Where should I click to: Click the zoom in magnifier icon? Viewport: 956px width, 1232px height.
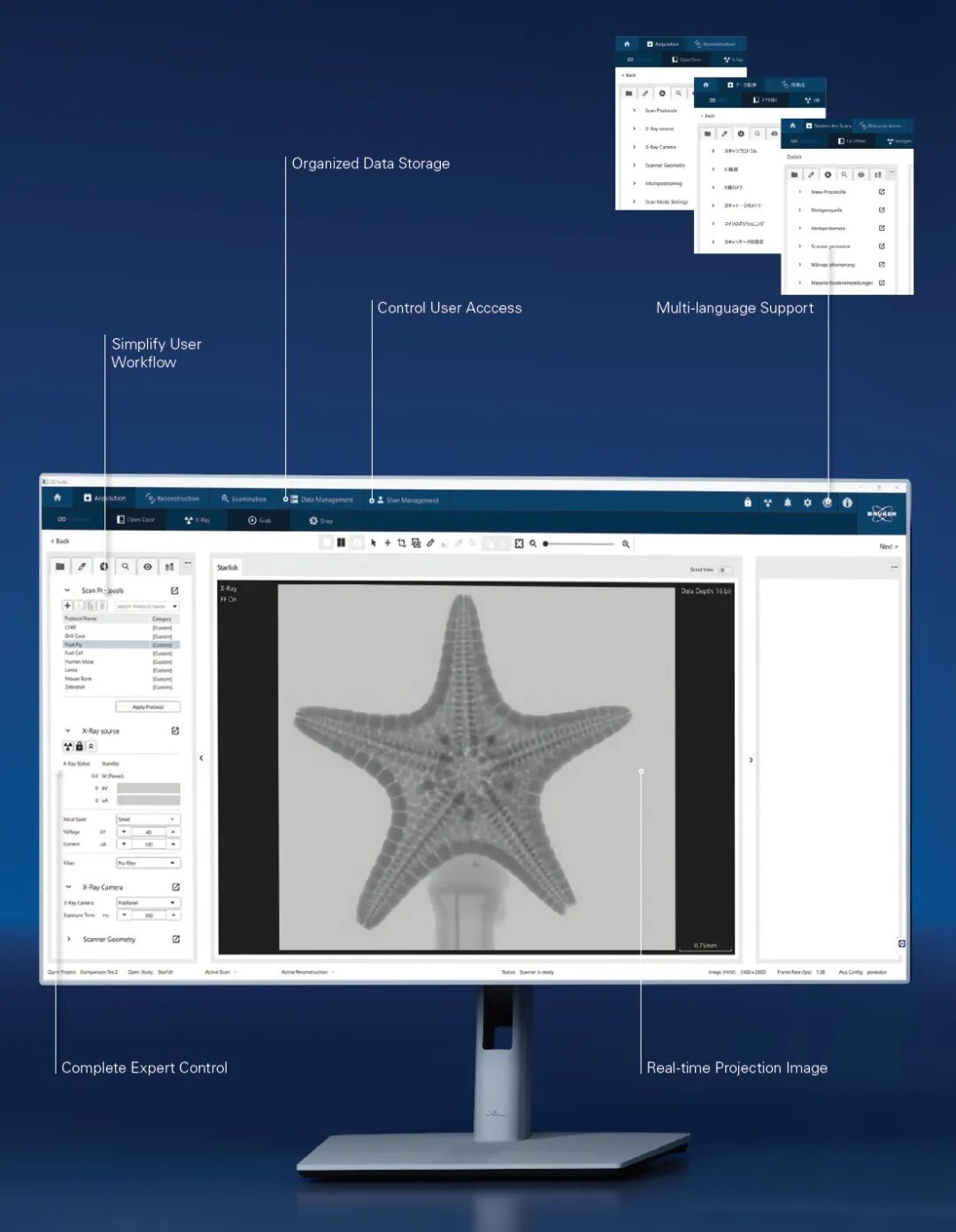(626, 544)
